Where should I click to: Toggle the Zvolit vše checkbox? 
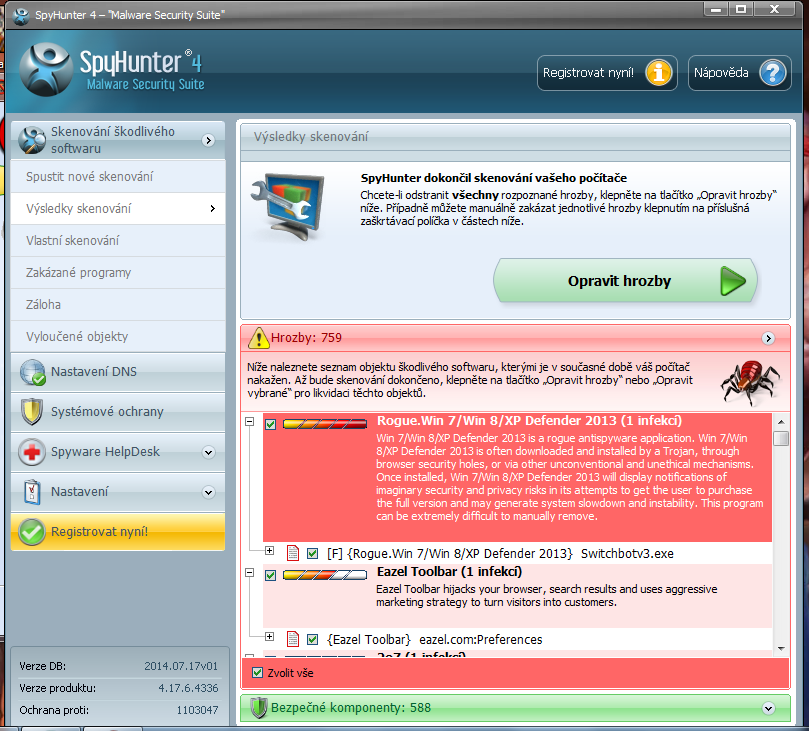[x=257, y=673]
